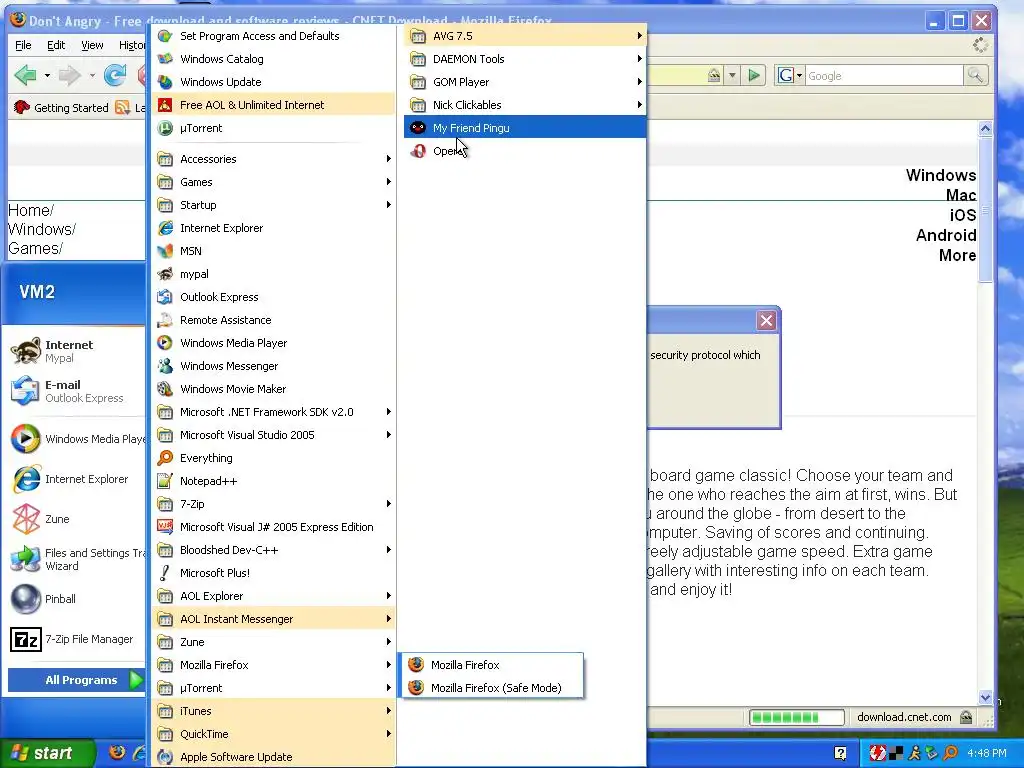Click the page scrollbar down arrow
Viewport: 1024px width, 768px height.
coord(985,697)
